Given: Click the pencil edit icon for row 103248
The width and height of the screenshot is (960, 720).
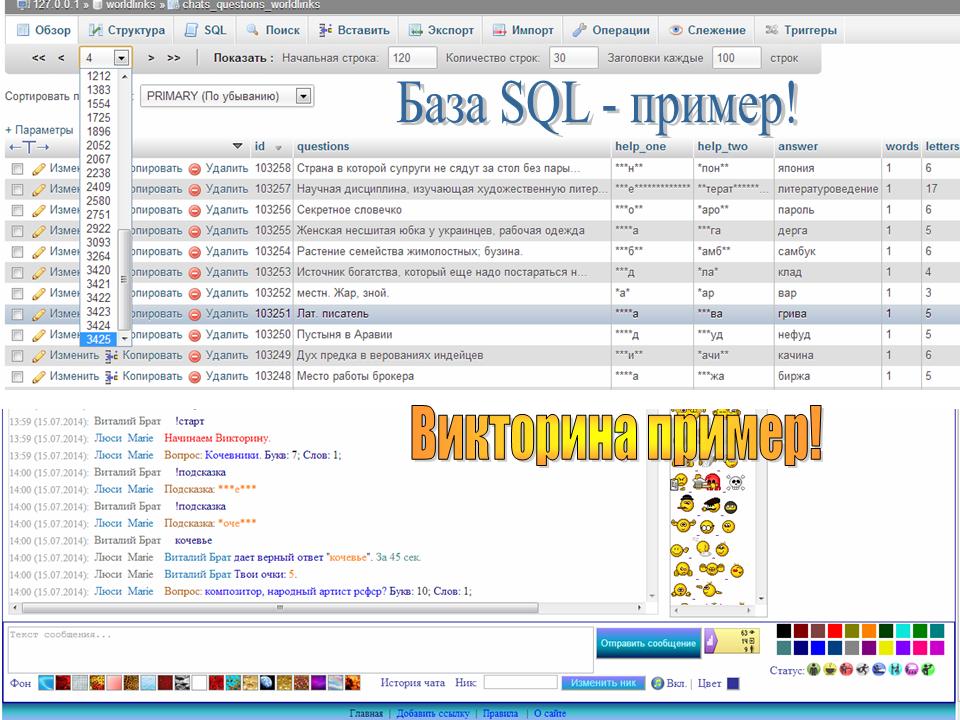Looking at the screenshot, I should 39,376.
